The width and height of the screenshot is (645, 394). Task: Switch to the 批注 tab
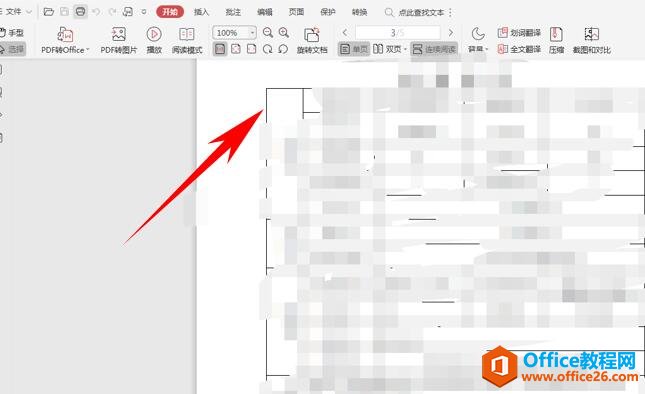click(x=233, y=12)
